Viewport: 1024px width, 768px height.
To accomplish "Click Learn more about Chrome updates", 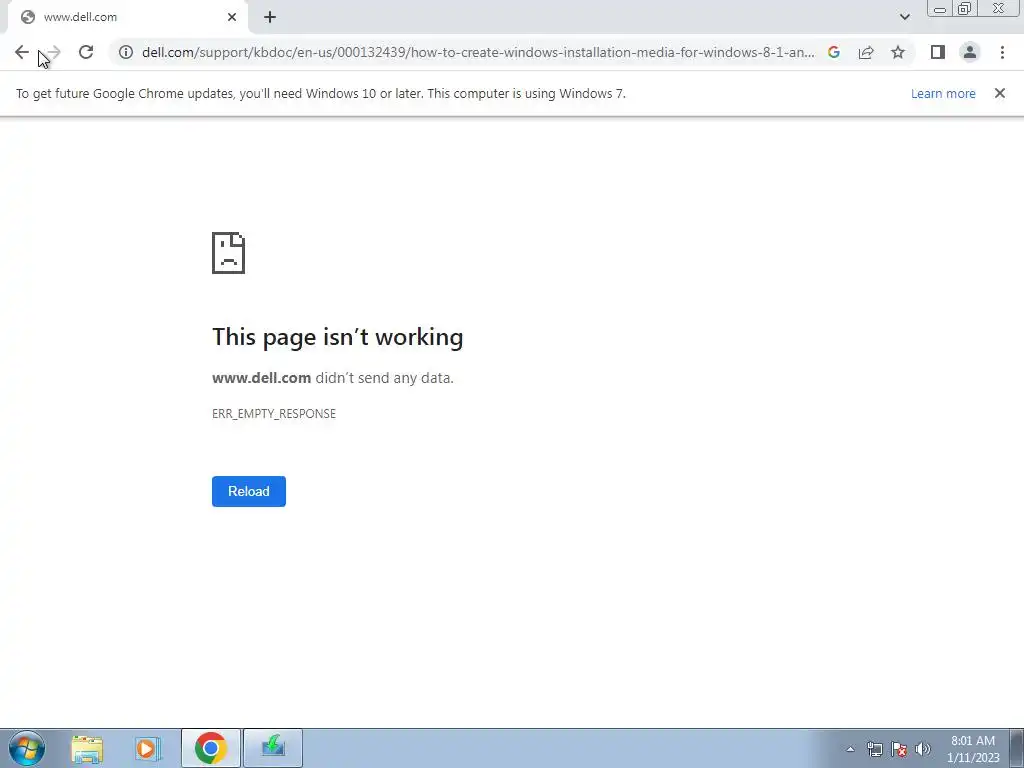I will [943, 93].
